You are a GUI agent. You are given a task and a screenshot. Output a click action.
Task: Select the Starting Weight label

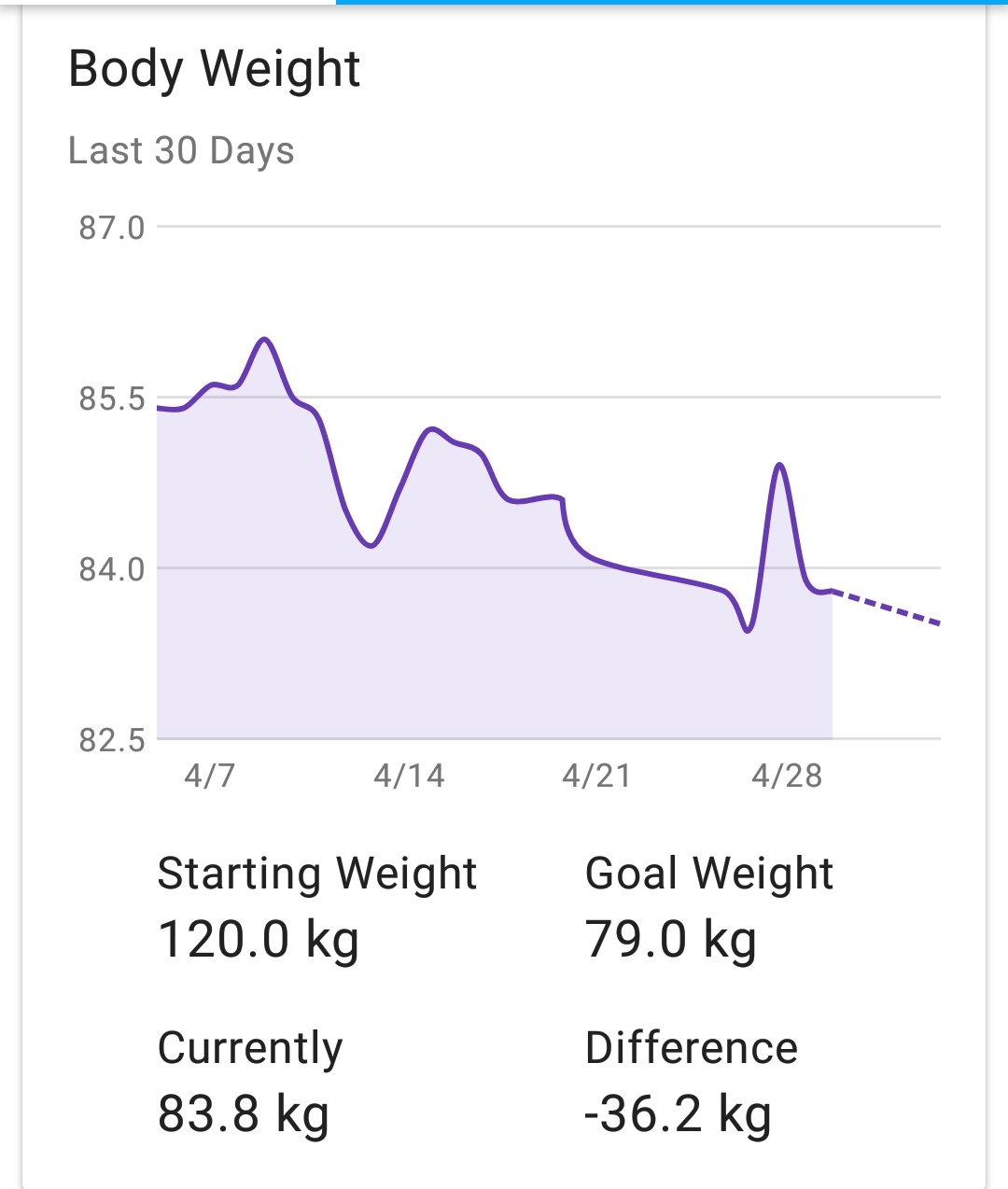tap(316, 874)
